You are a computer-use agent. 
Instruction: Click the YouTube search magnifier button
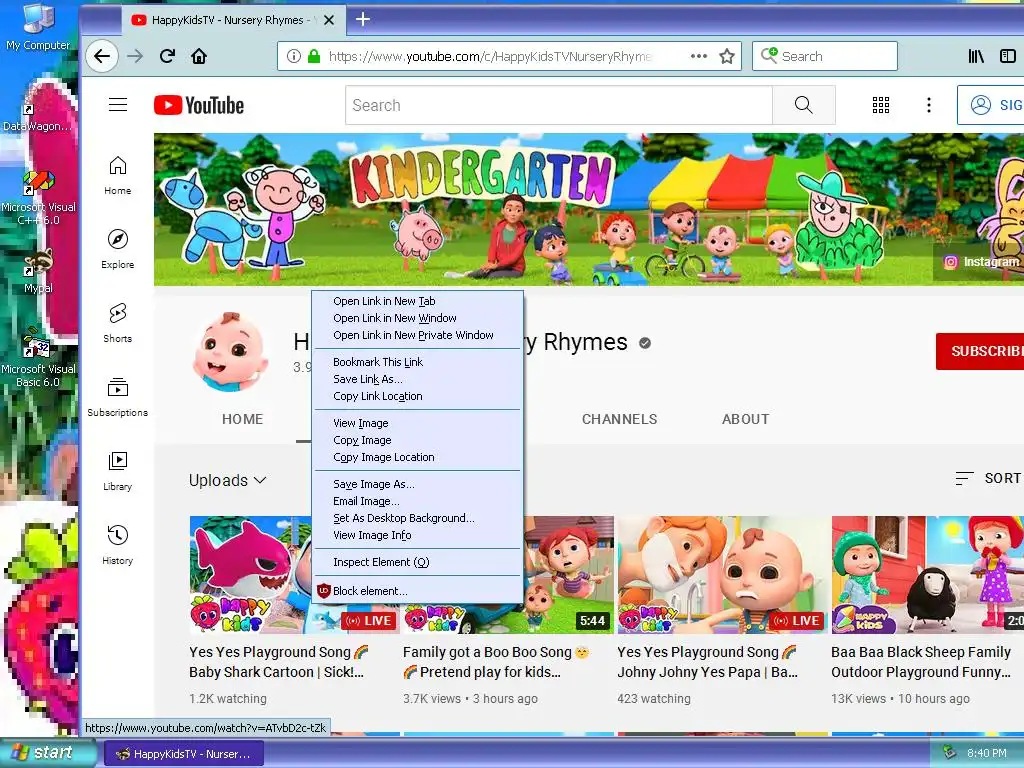click(x=803, y=104)
